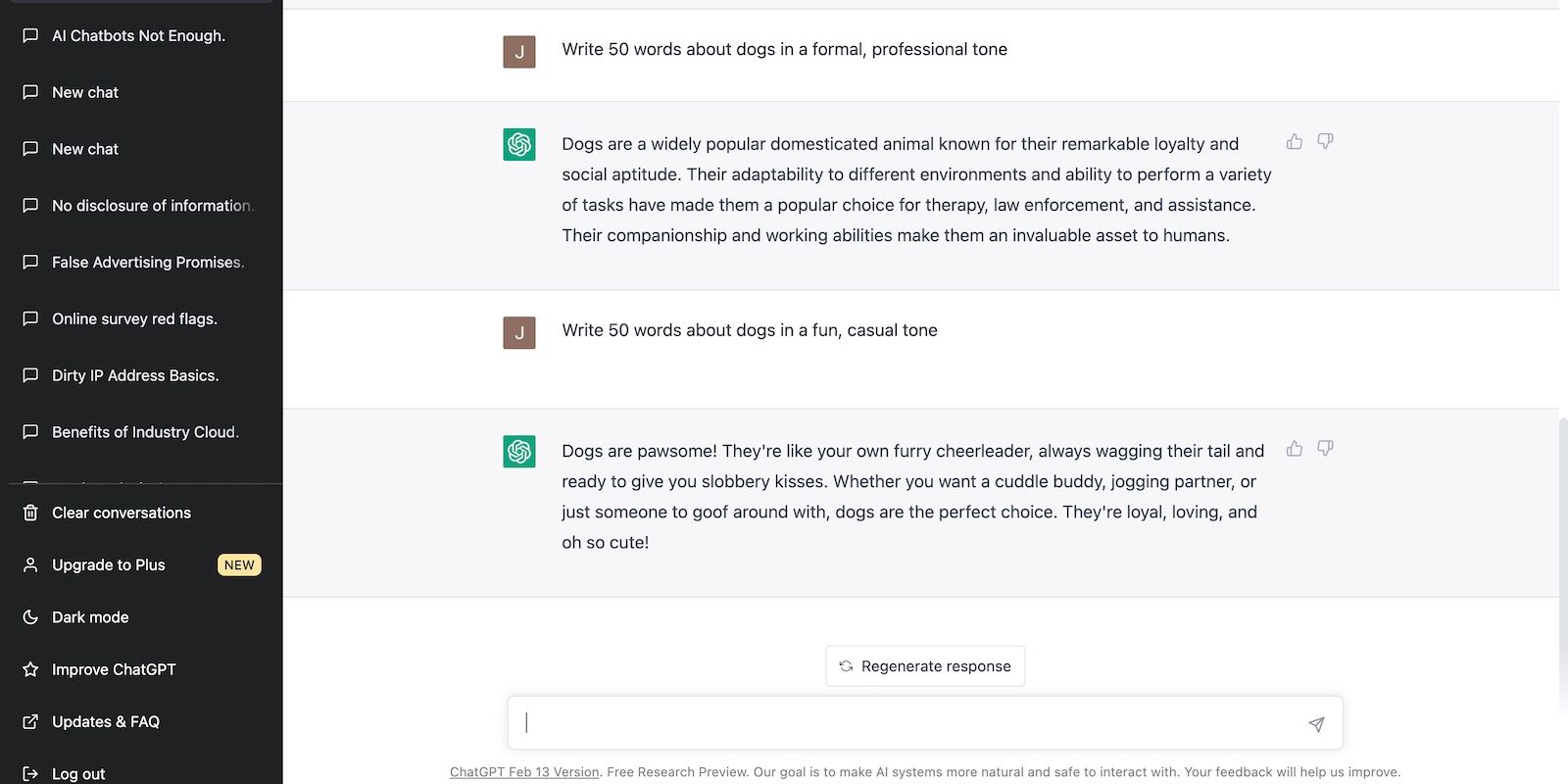
Task: Open Dirty IP Address Basics conversation
Action: [x=135, y=376]
